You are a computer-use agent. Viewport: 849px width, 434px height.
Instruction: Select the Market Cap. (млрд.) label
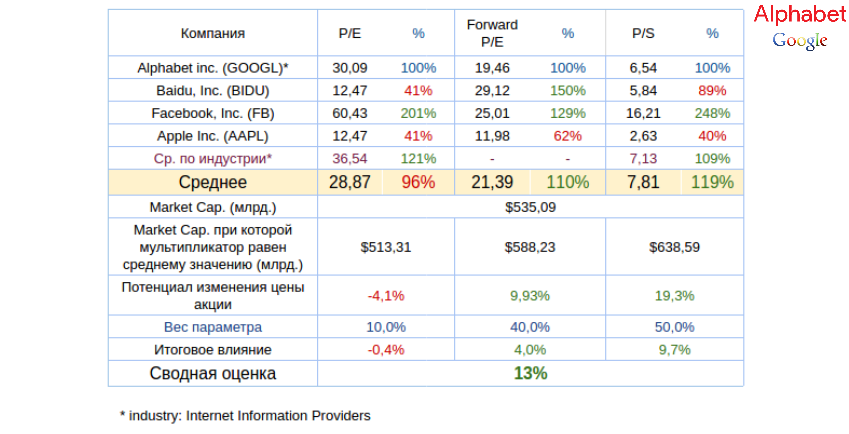[x=212, y=207]
